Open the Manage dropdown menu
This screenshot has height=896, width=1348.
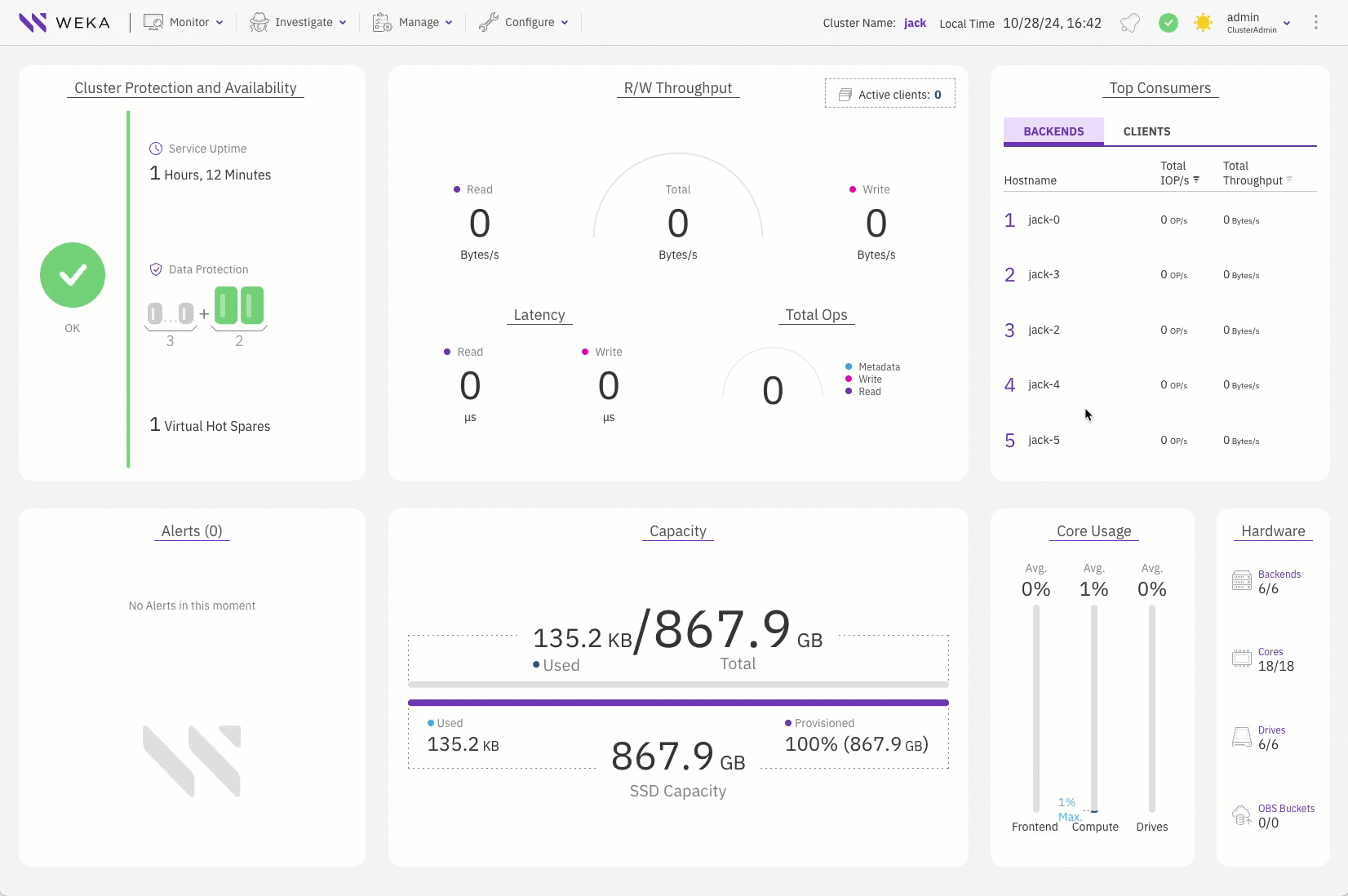[x=412, y=23]
